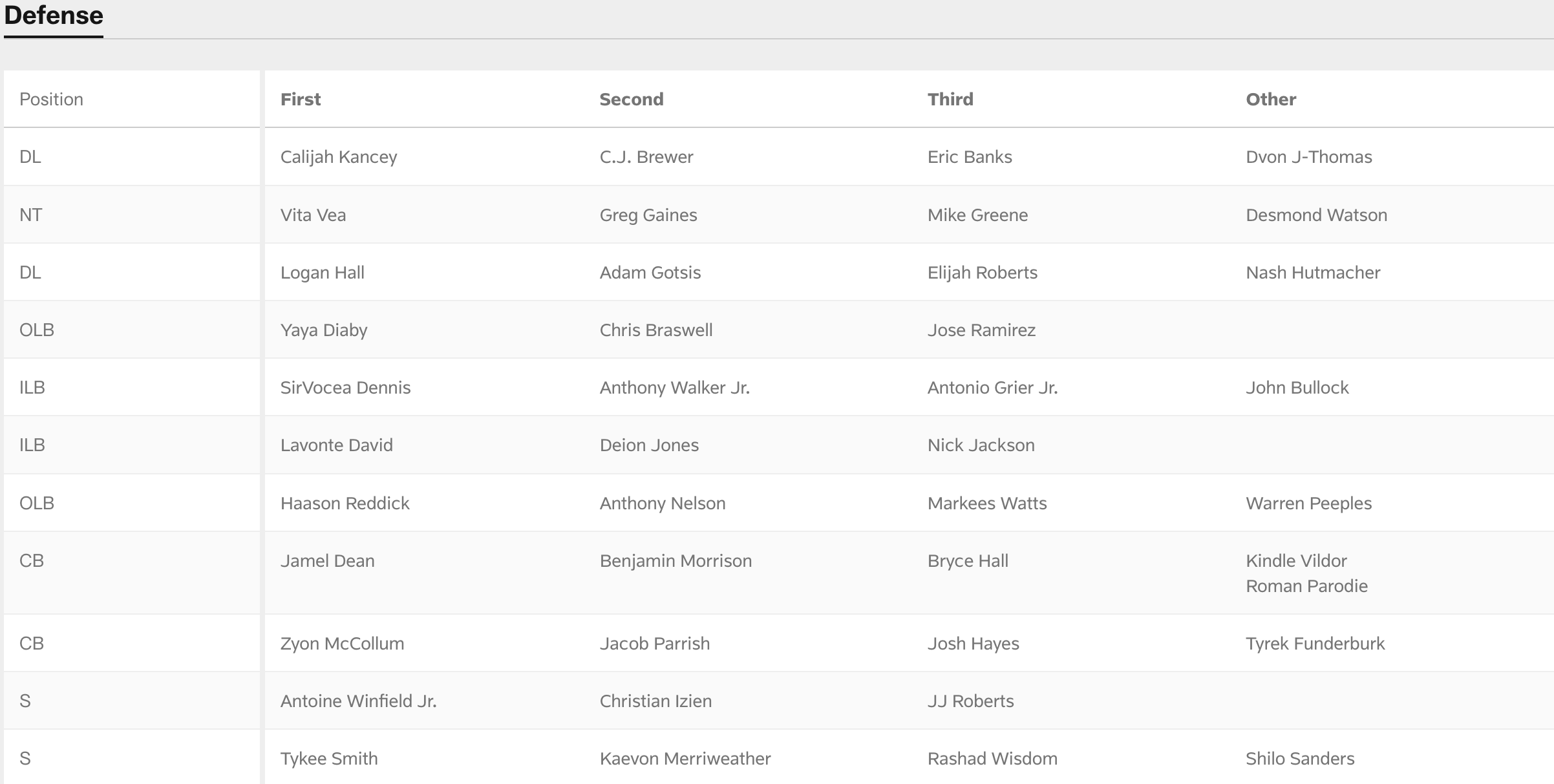
Task: Open Zyon McCollum's player page
Action: 341,644
